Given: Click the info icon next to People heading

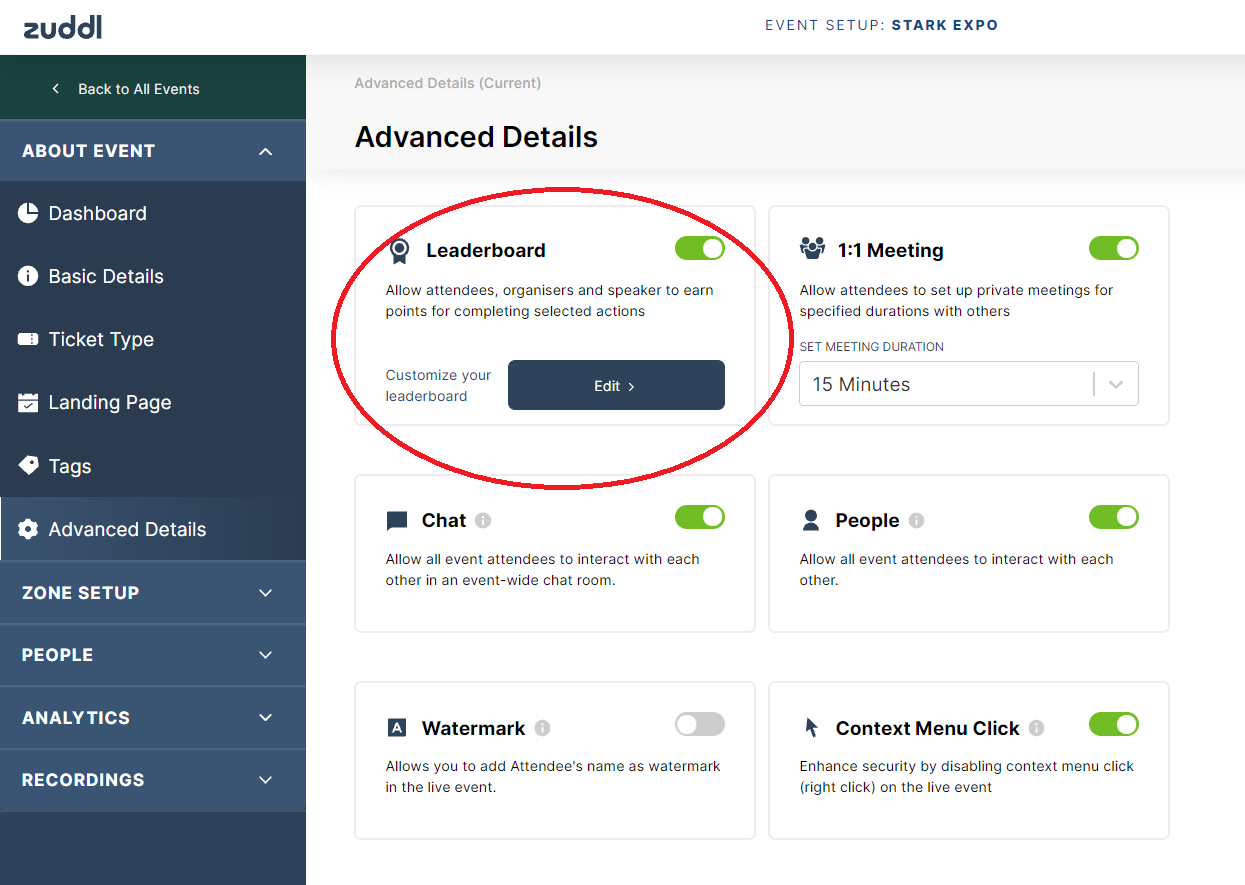Looking at the screenshot, I should tap(917, 521).
